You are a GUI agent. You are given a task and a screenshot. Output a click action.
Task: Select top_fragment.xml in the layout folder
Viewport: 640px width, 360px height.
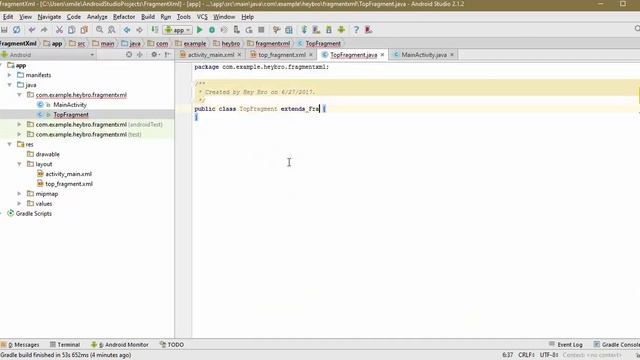tap(69, 184)
